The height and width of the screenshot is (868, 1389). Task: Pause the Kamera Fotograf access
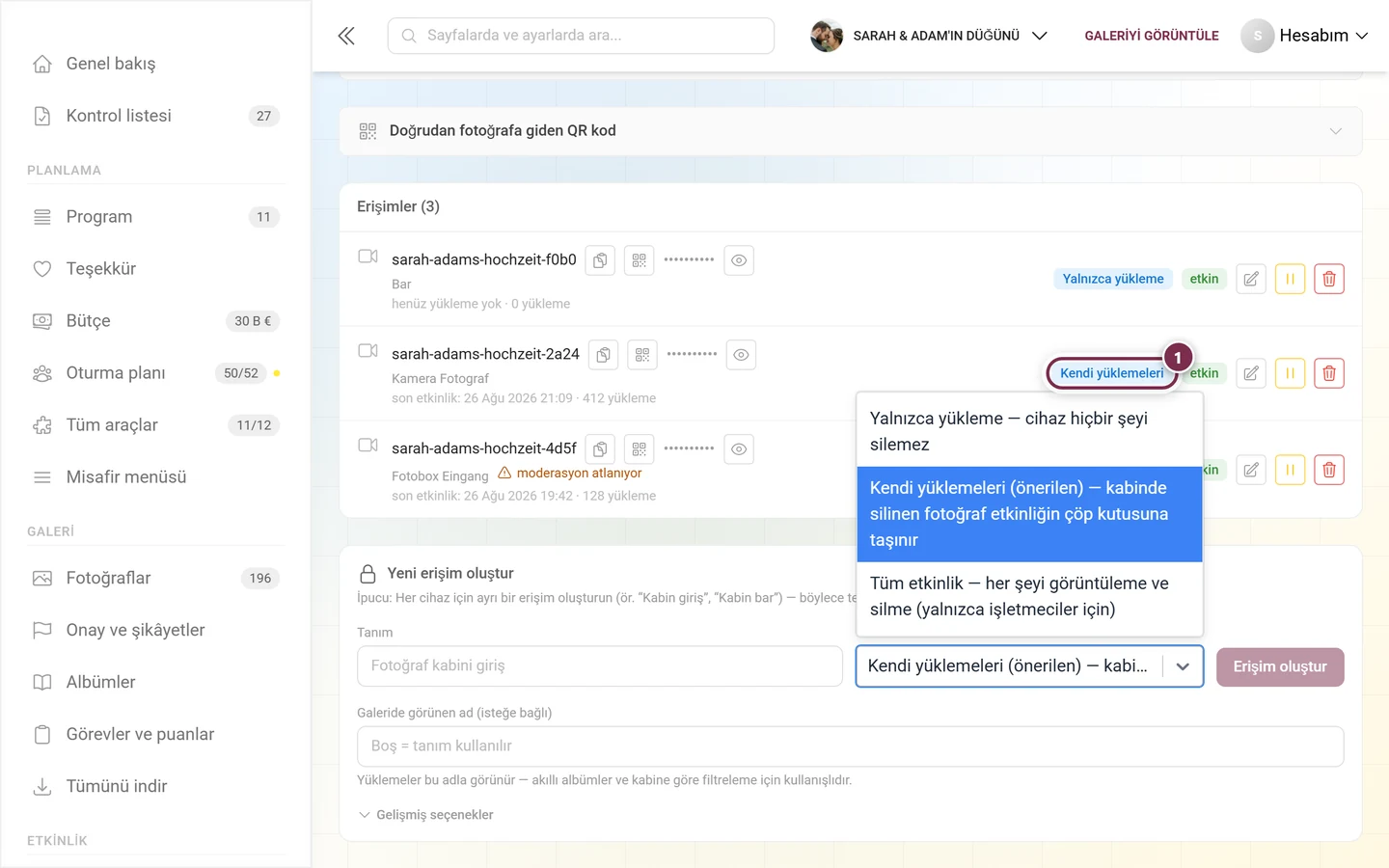tap(1290, 373)
